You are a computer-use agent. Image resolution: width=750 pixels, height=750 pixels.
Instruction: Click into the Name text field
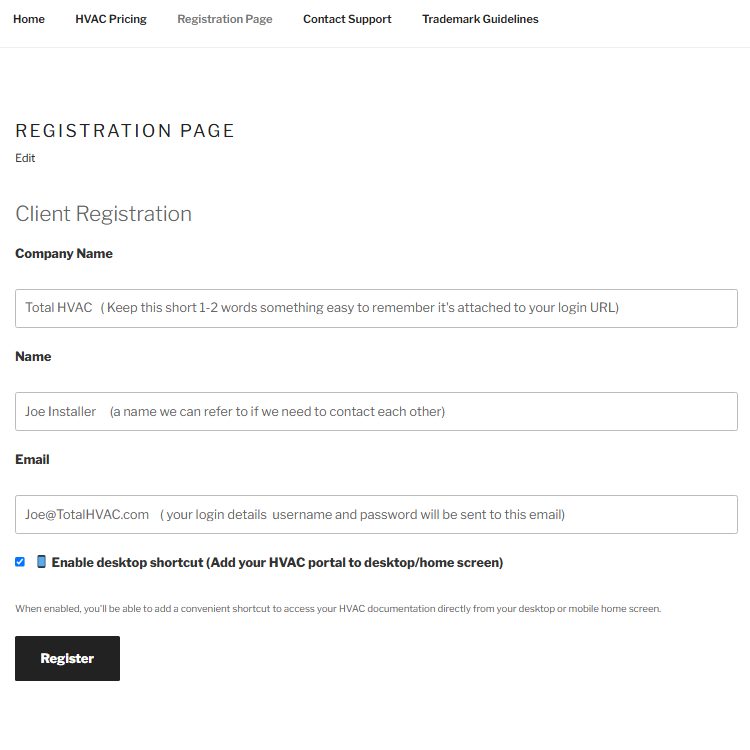click(x=376, y=411)
